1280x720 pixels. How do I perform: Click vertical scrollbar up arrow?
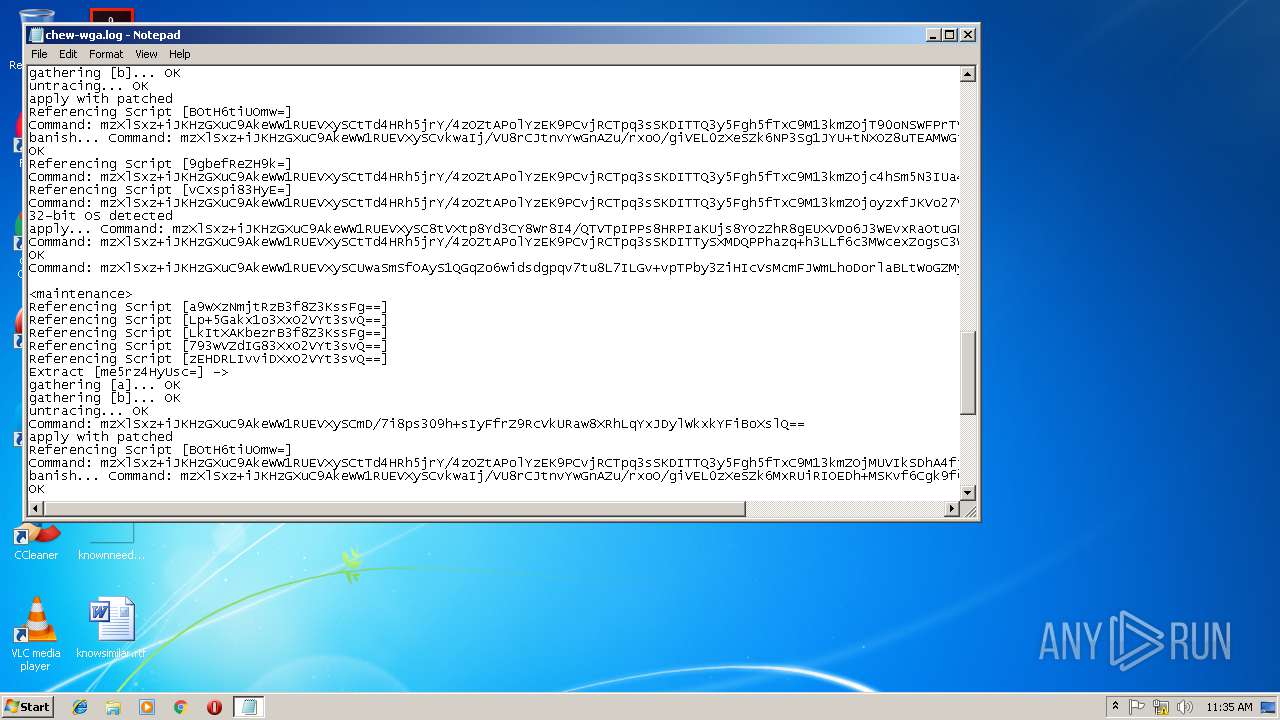click(967, 74)
